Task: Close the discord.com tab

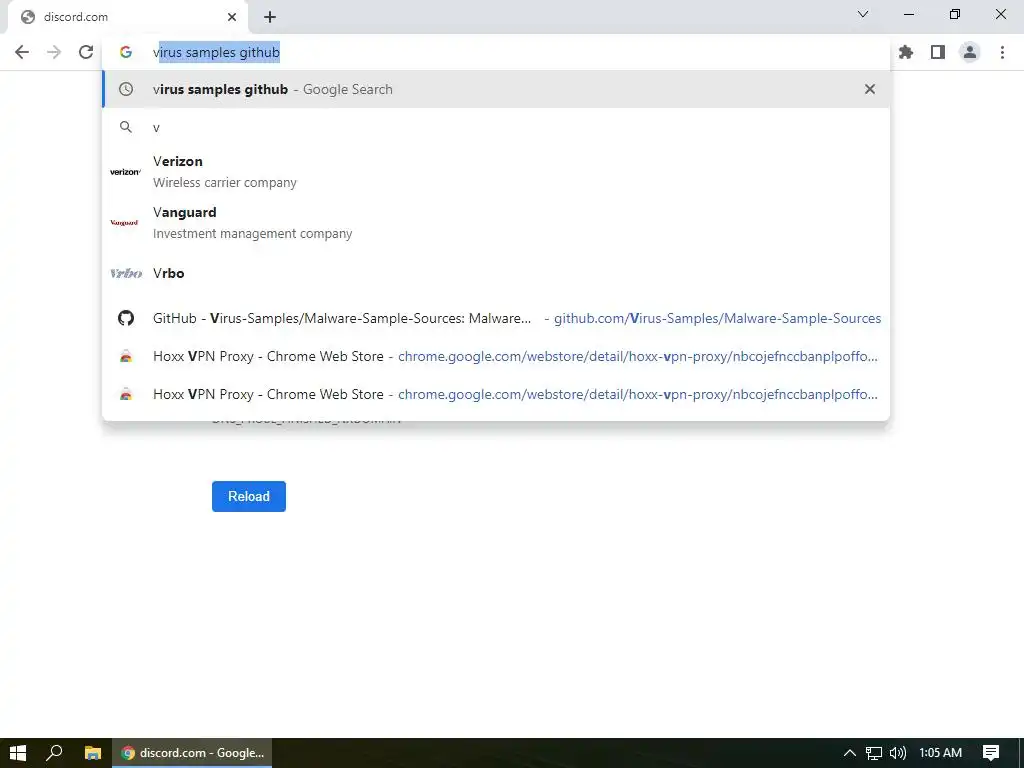Action: pyautogui.click(x=232, y=17)
